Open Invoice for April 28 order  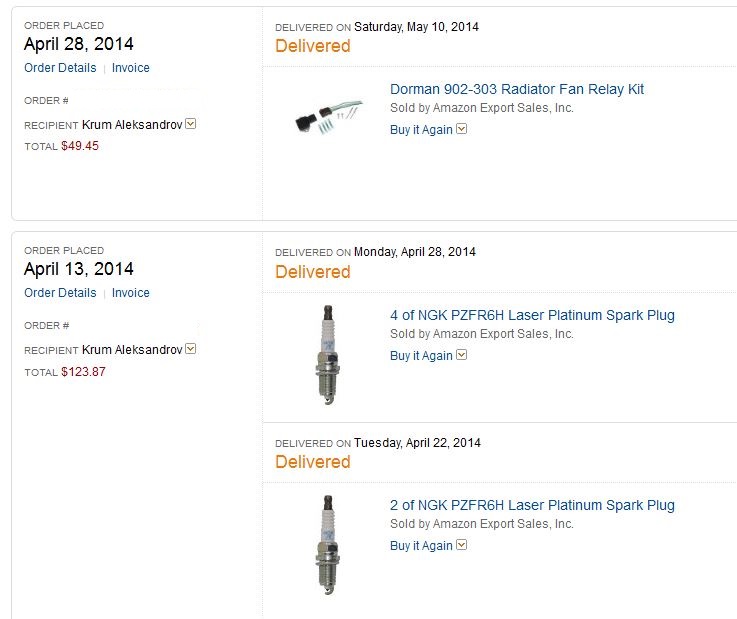(131, 68)
